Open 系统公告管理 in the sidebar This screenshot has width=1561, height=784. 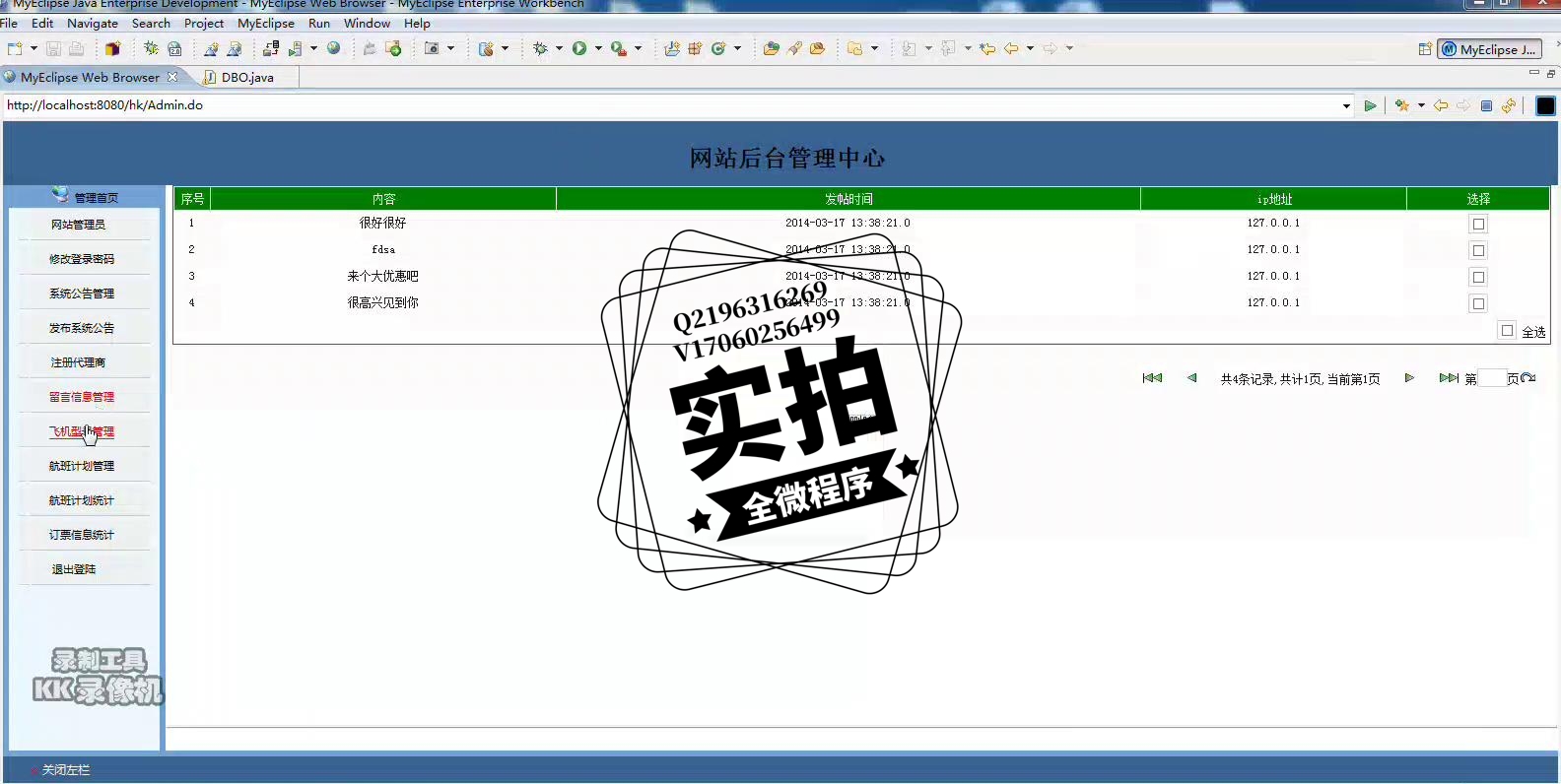coord(82,294)
